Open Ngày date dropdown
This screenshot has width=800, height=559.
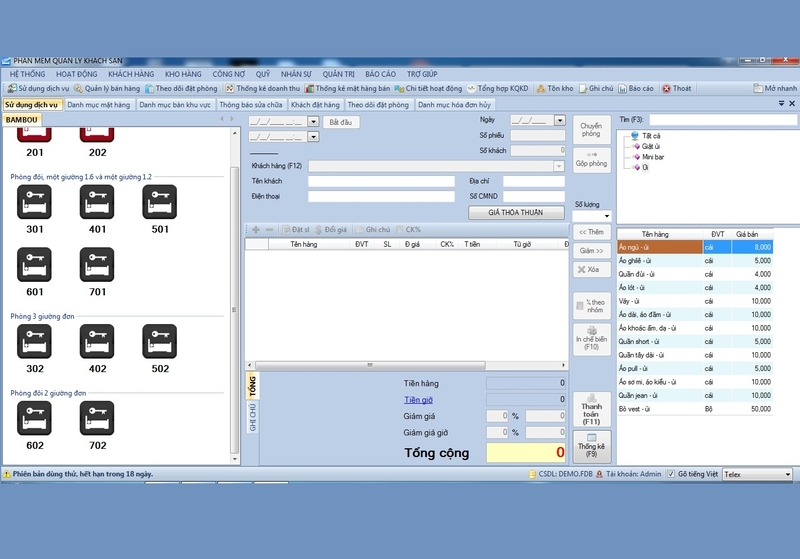coord(560,120)
